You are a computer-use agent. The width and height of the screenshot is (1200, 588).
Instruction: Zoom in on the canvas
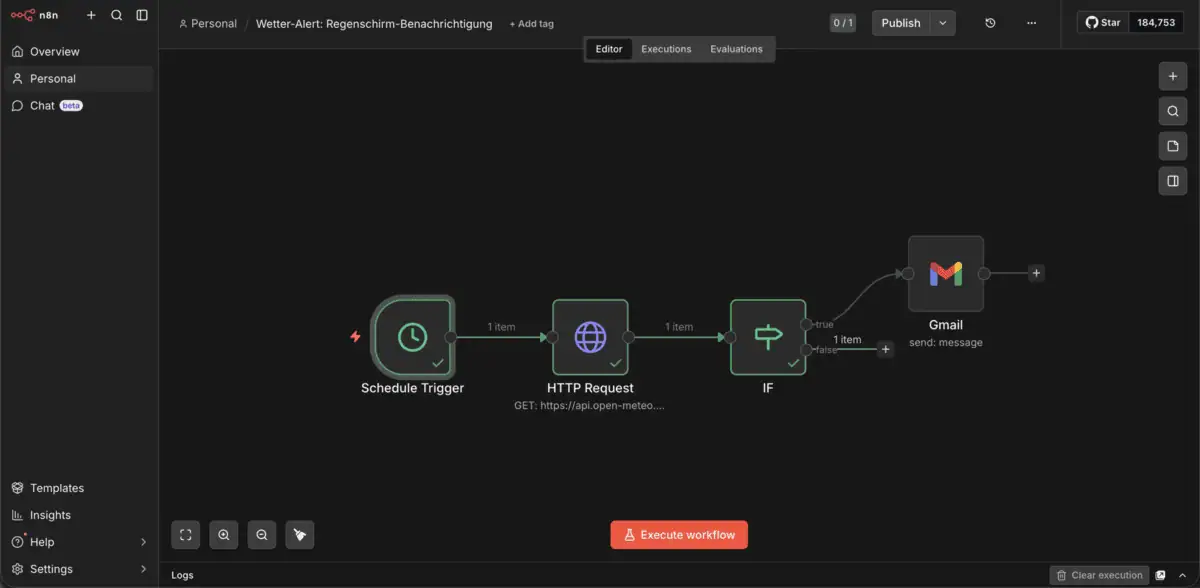pyautogui.click(x=223, y=534)
